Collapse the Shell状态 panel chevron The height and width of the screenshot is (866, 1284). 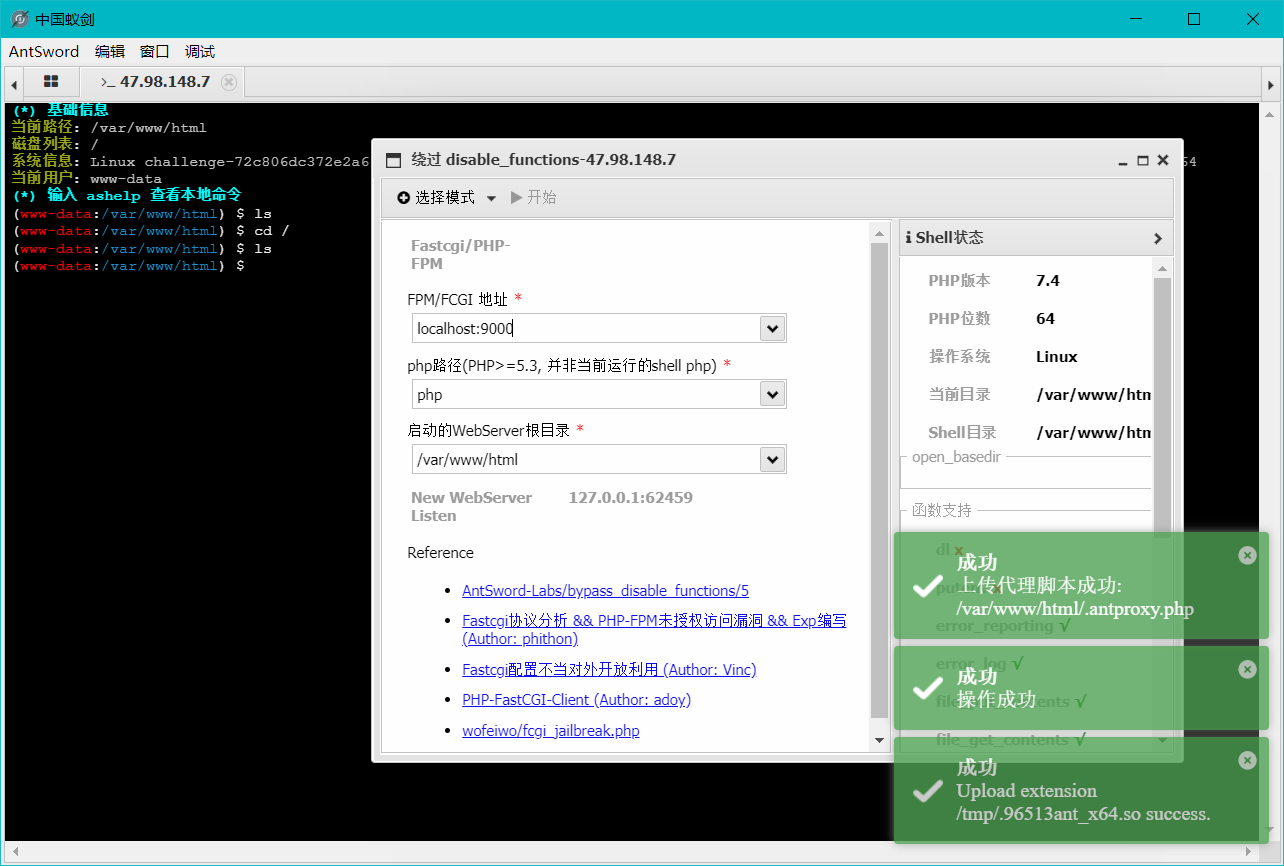coord(1158,238)
